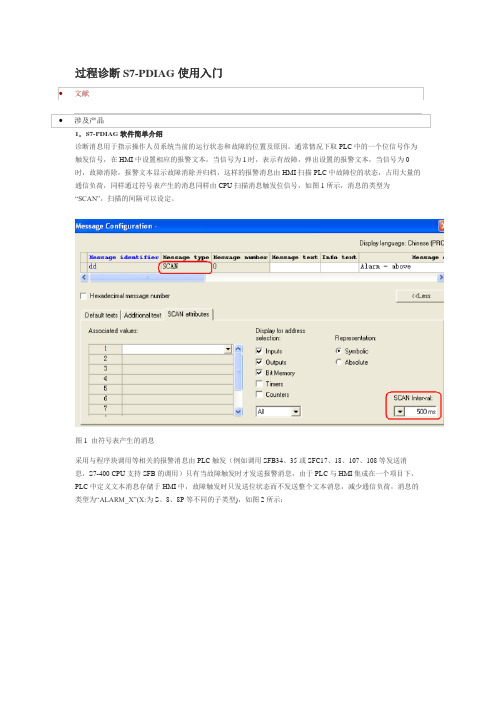Image resolution: width=496 pixels, height=702 pixels.
Task: Click the red 文献 link
Action: point(82,94)
